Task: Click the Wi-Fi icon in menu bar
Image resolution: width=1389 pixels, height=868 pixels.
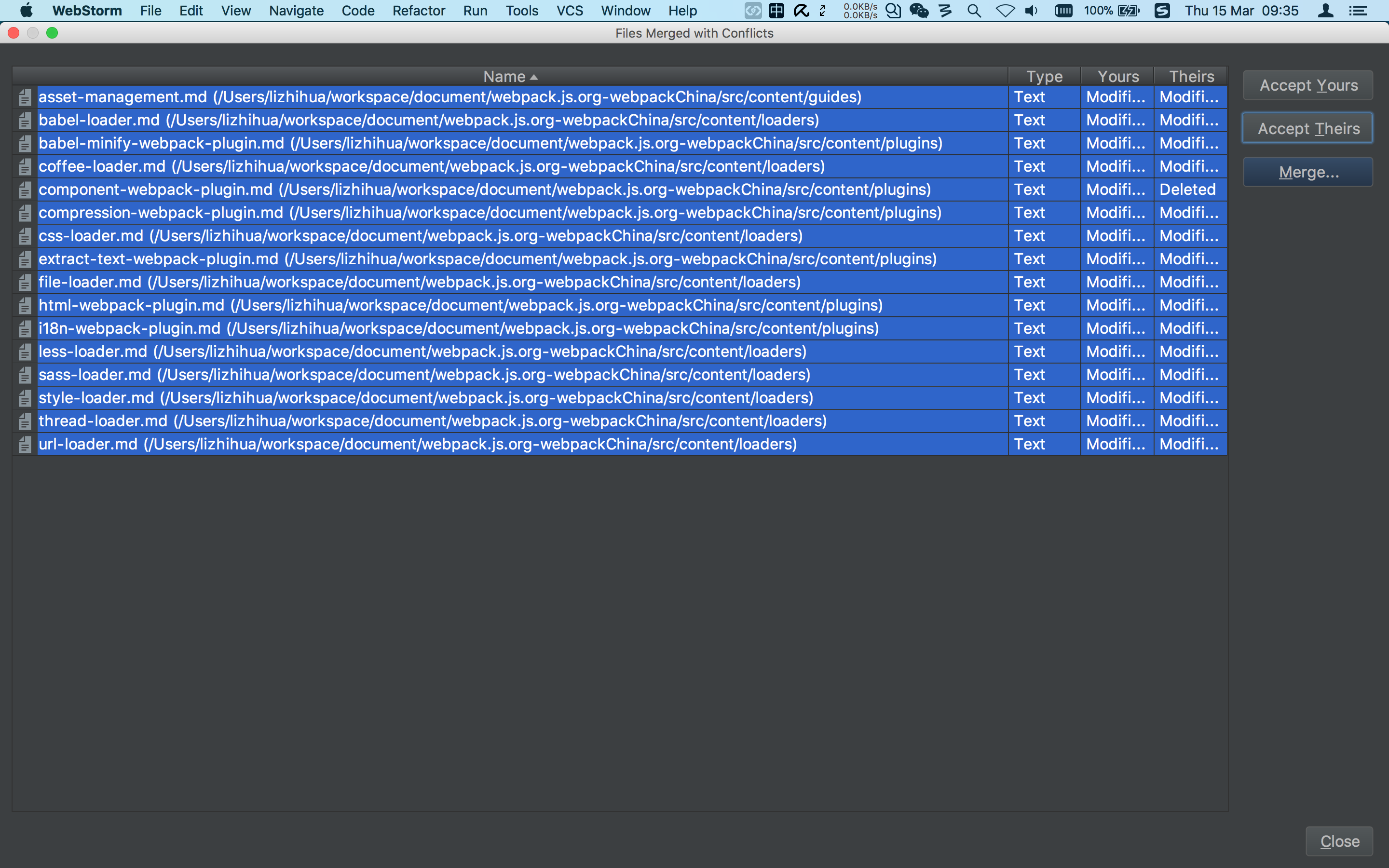Action: coord(1006,10)
